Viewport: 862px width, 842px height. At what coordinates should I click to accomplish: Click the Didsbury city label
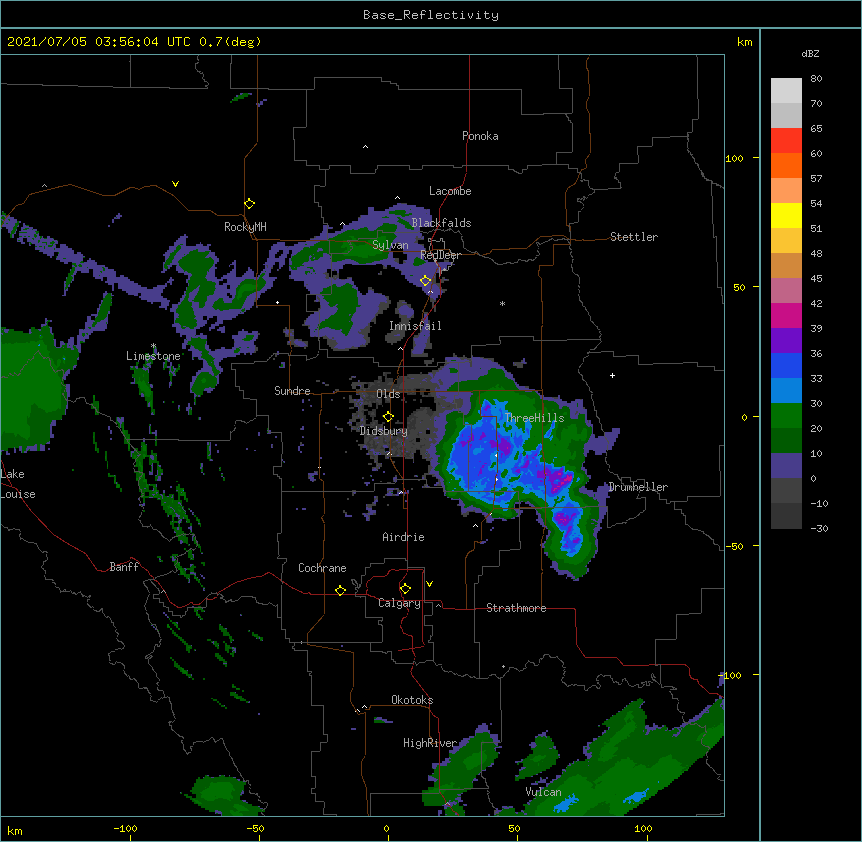click(384, 431)
